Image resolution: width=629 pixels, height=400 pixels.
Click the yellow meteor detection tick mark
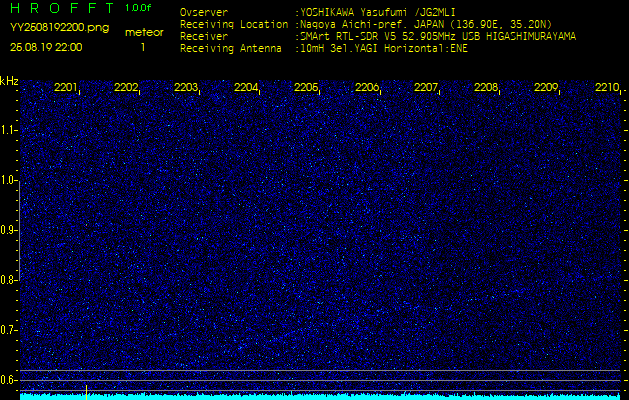pos(86,392)
